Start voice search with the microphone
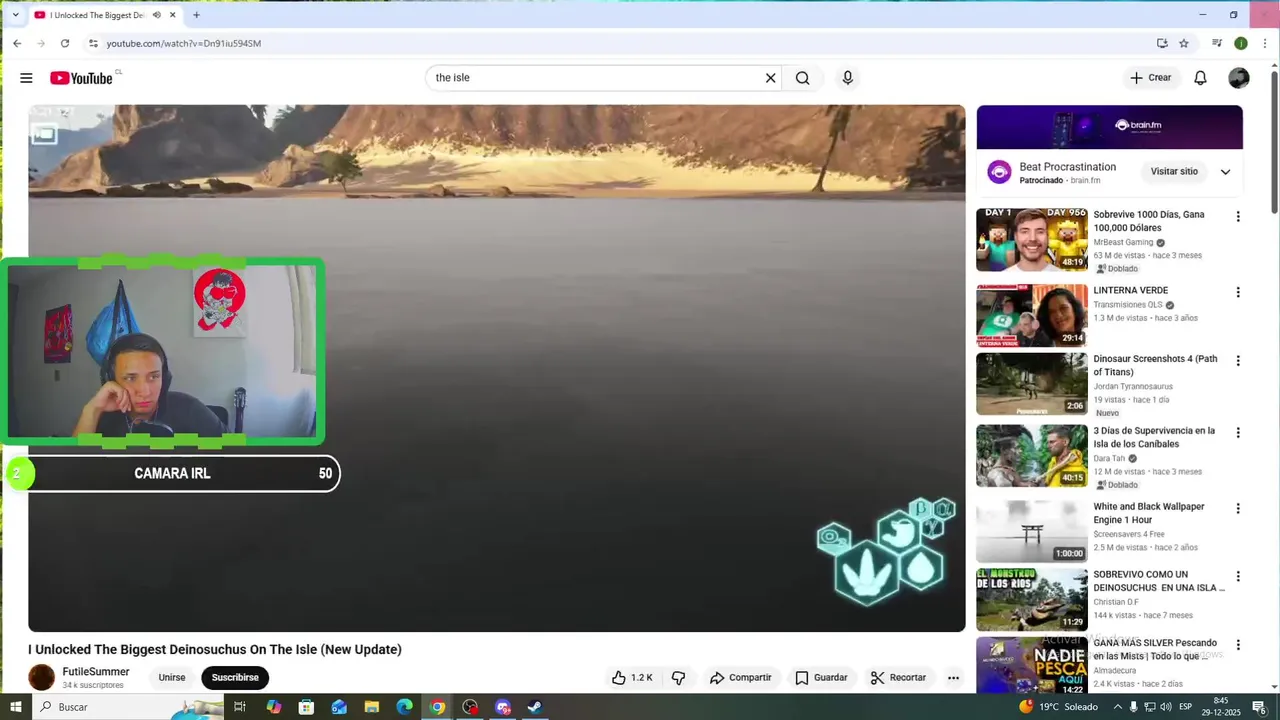 tap(847, 78)
